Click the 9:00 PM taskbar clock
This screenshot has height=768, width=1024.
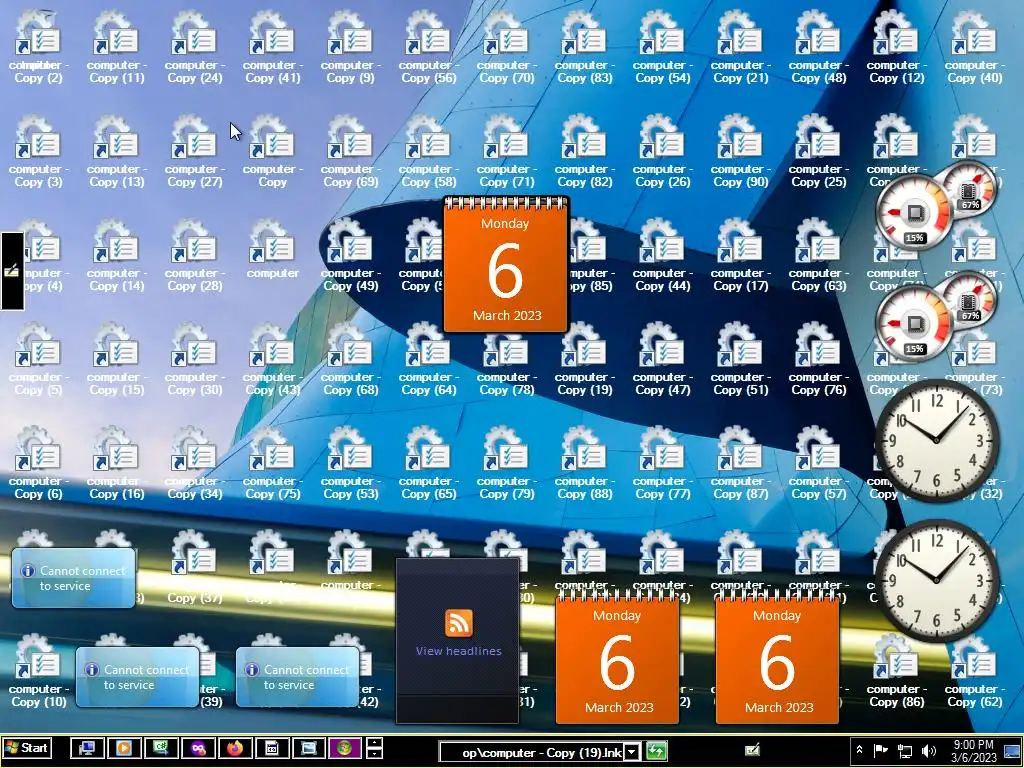coord(974,751)
